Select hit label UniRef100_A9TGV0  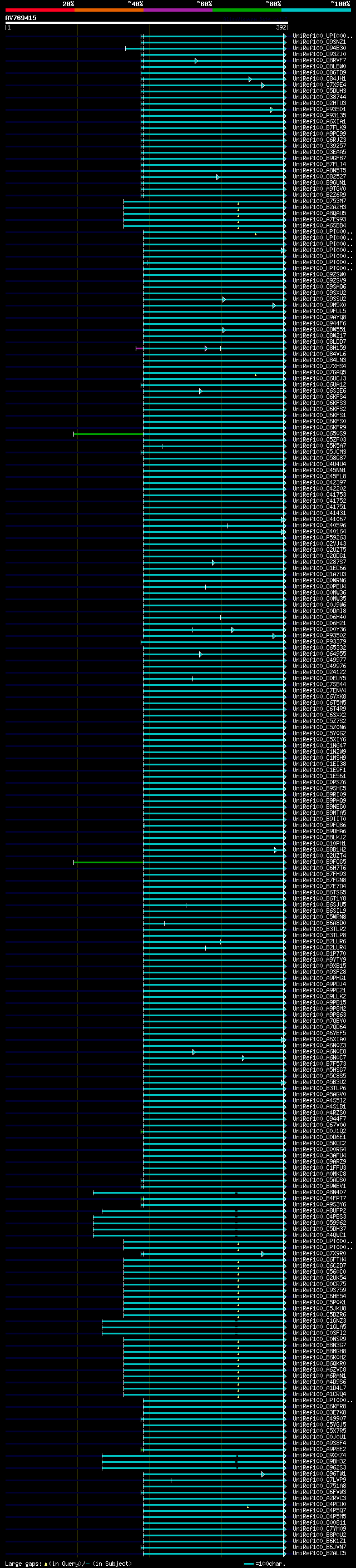[319, 189]
